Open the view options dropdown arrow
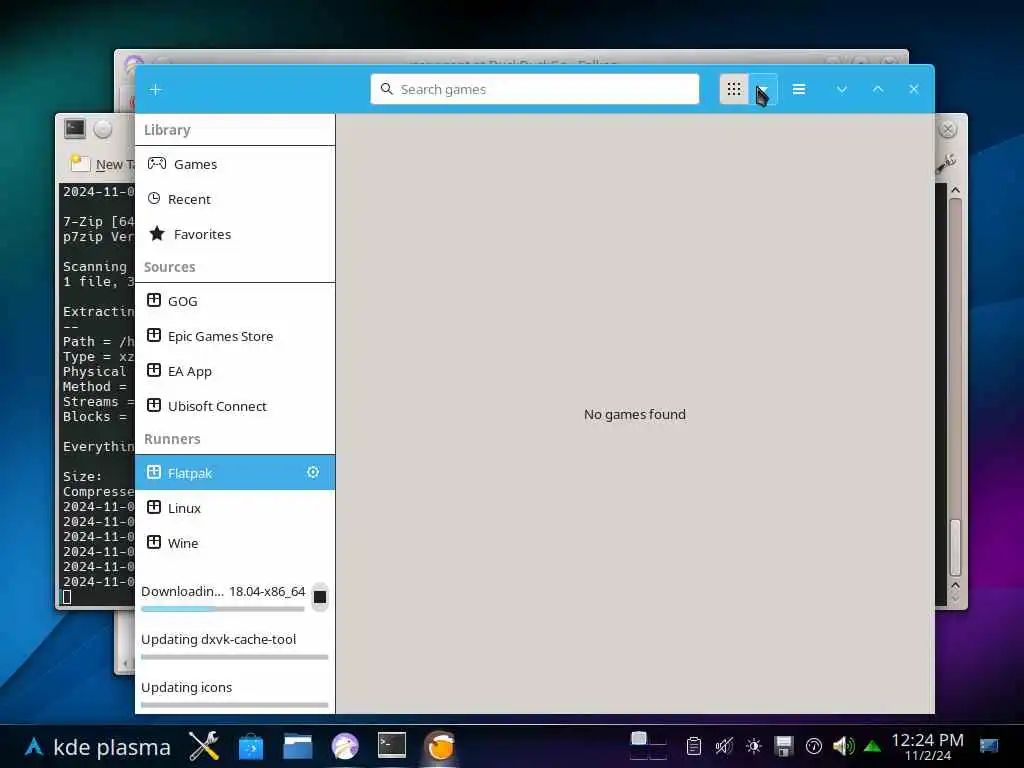Image resolution: width=1024 pixels, height=768 pixels. tap(763, 89)
